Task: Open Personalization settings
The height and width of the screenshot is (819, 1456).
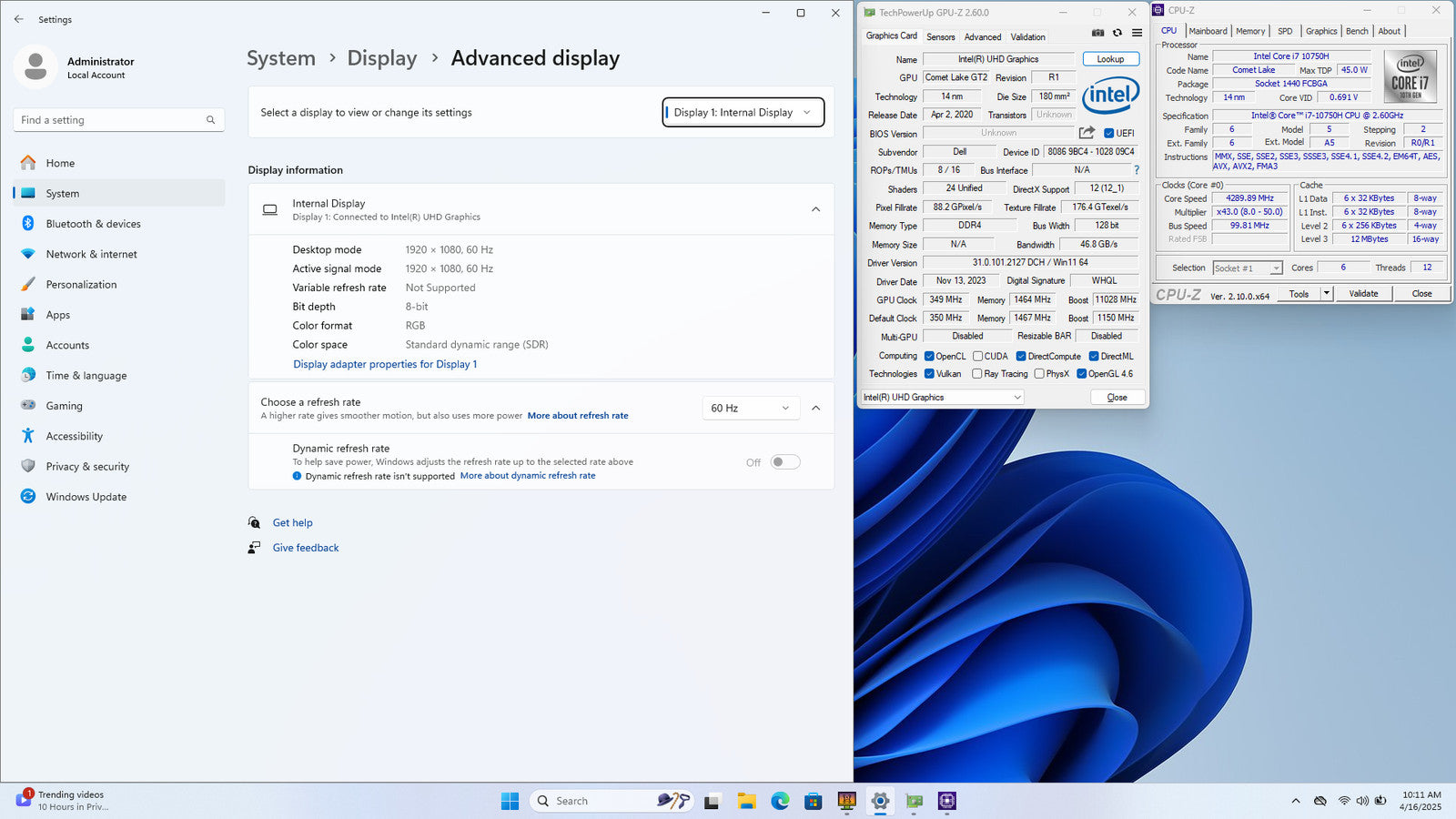Action: coord(119,284)
